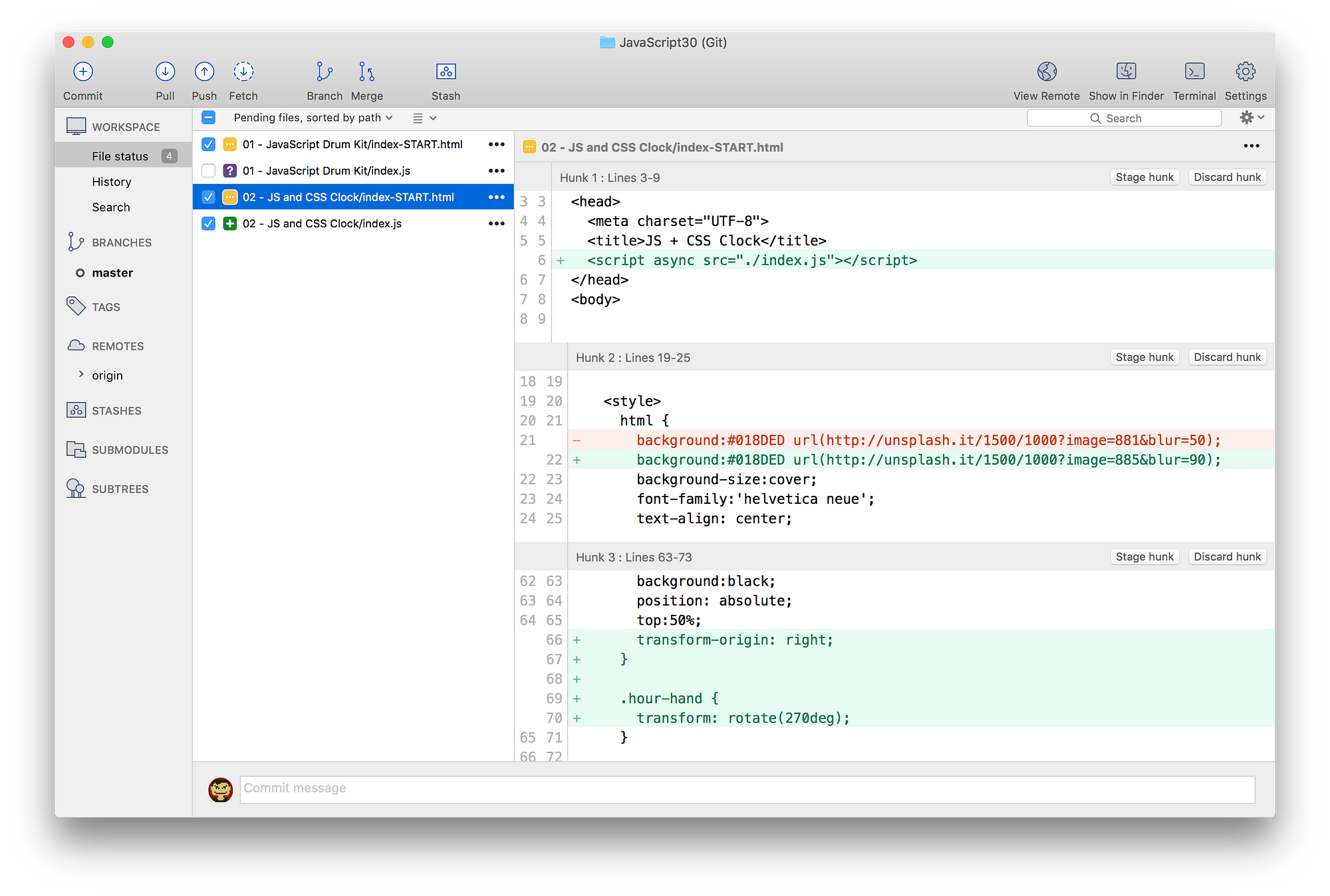The width and height of the screenshot is (1330, 896).
Task: Click the diff file title index-START.html
Action: pyautogui.click(x=662, y=148)
